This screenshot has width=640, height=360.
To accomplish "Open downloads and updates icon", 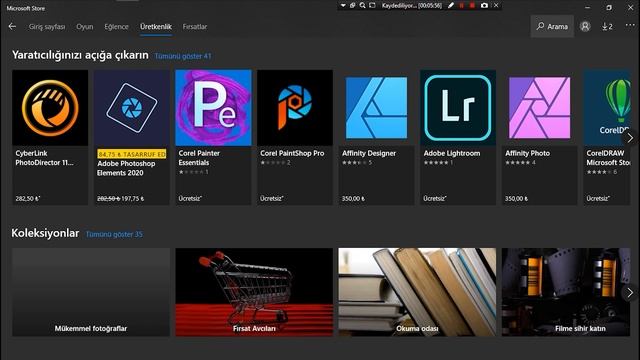I will point(607,27).
